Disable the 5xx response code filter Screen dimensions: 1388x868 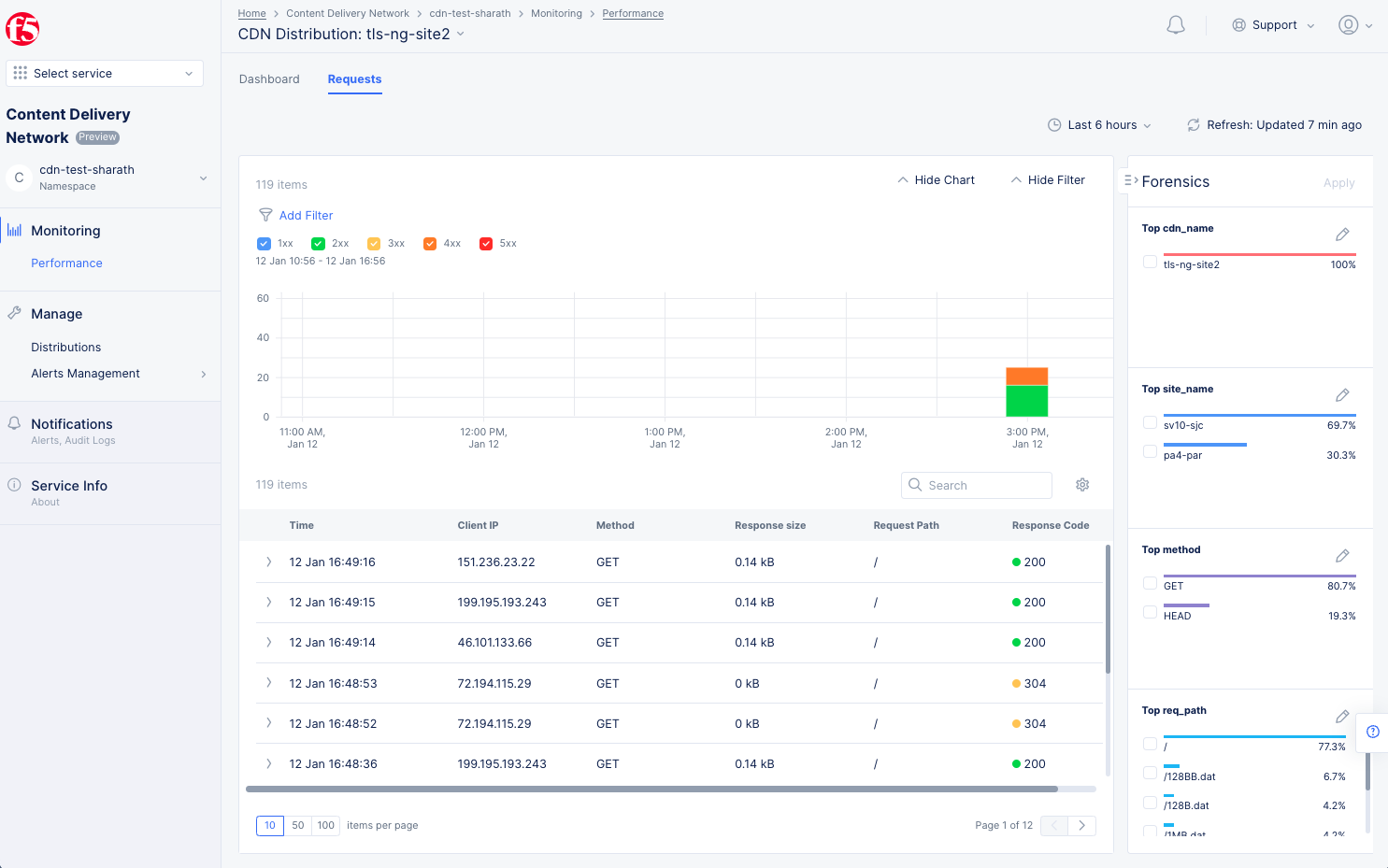coord(486,243)
